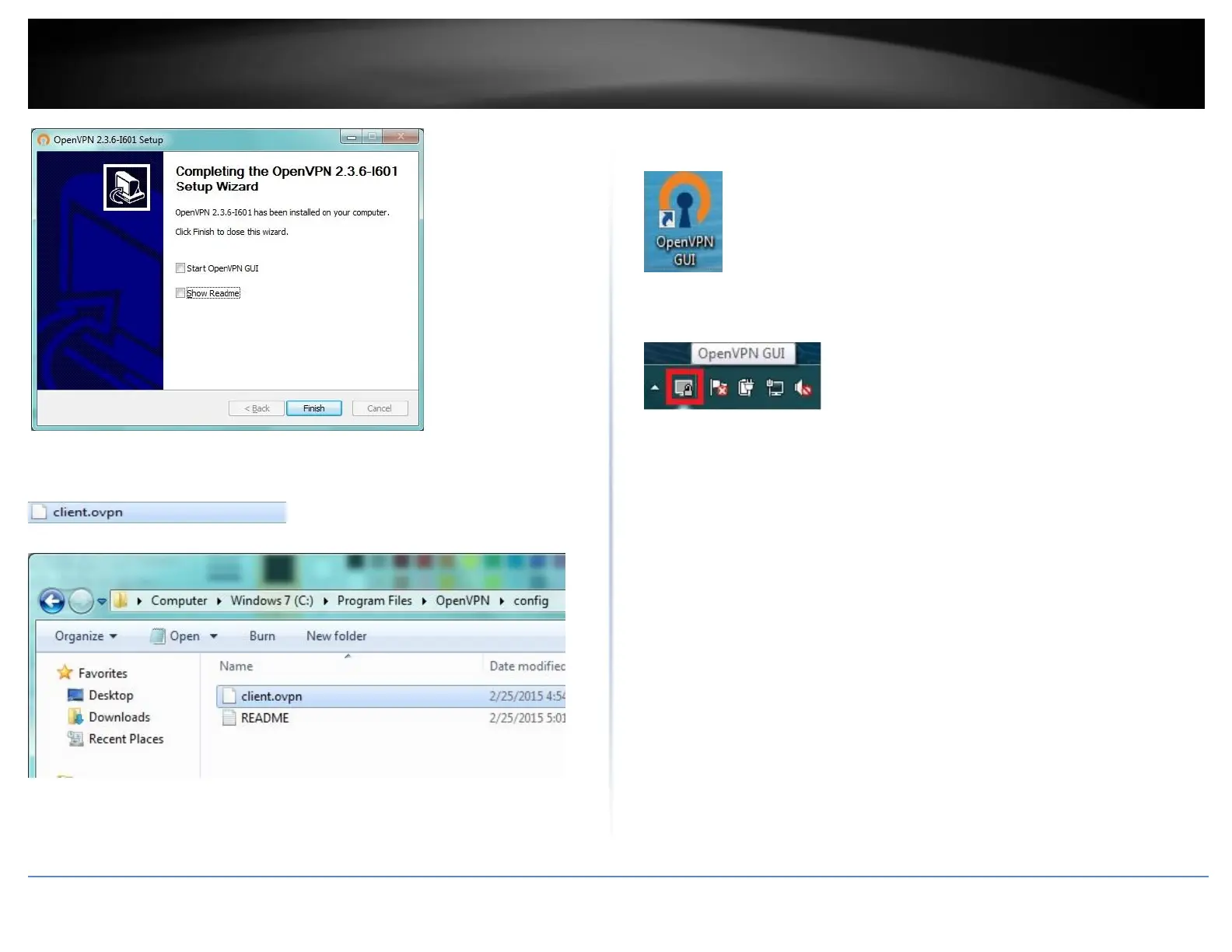
Task: Select Computer in the address breadcrumb
Action: pyautogui.click(x=179, y=600)
